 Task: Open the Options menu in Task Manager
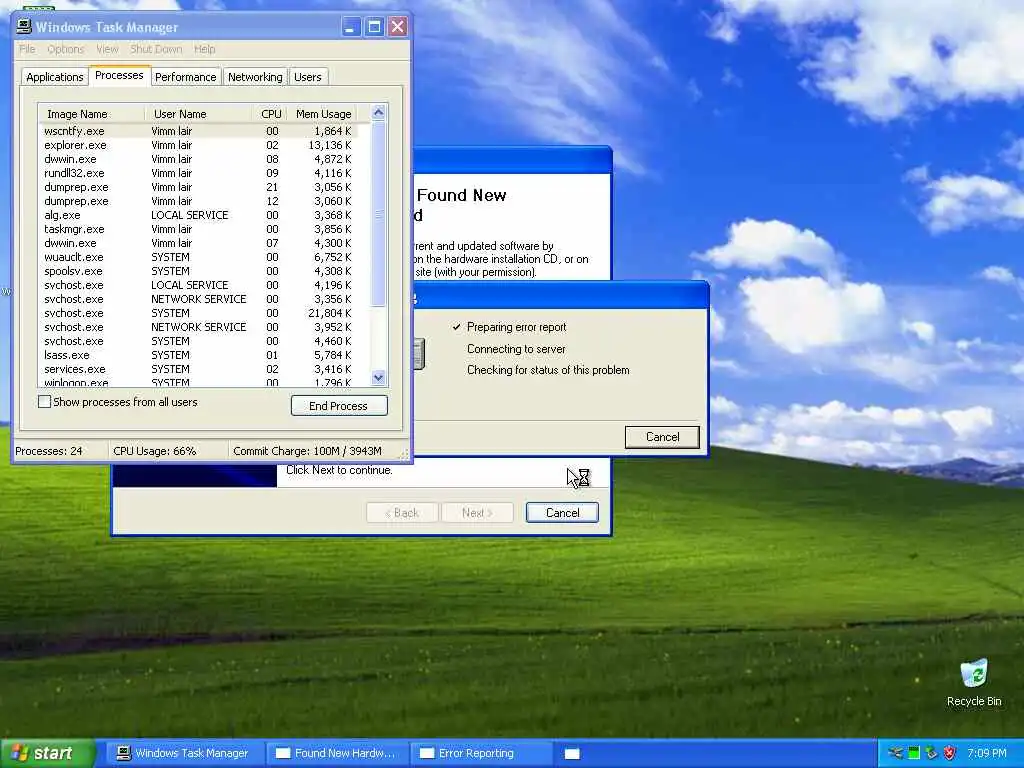[65, 49]
